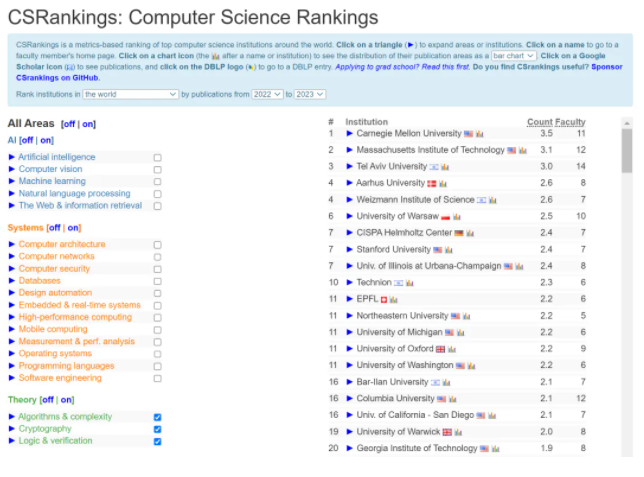
Task: Click the rankings list scrollbar thumb
Action: pos(627,151)
